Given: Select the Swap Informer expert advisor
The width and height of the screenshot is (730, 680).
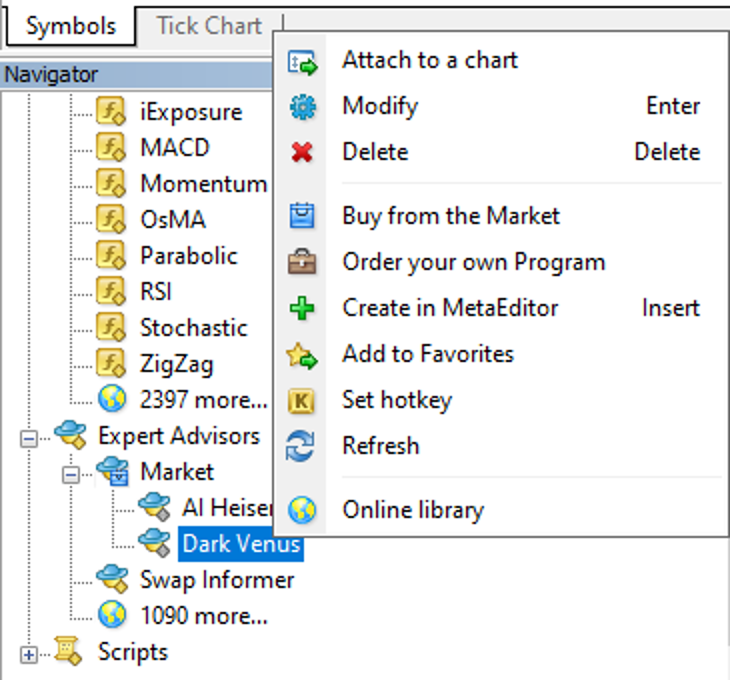Looking at the screenshot, I should [216, 580].
